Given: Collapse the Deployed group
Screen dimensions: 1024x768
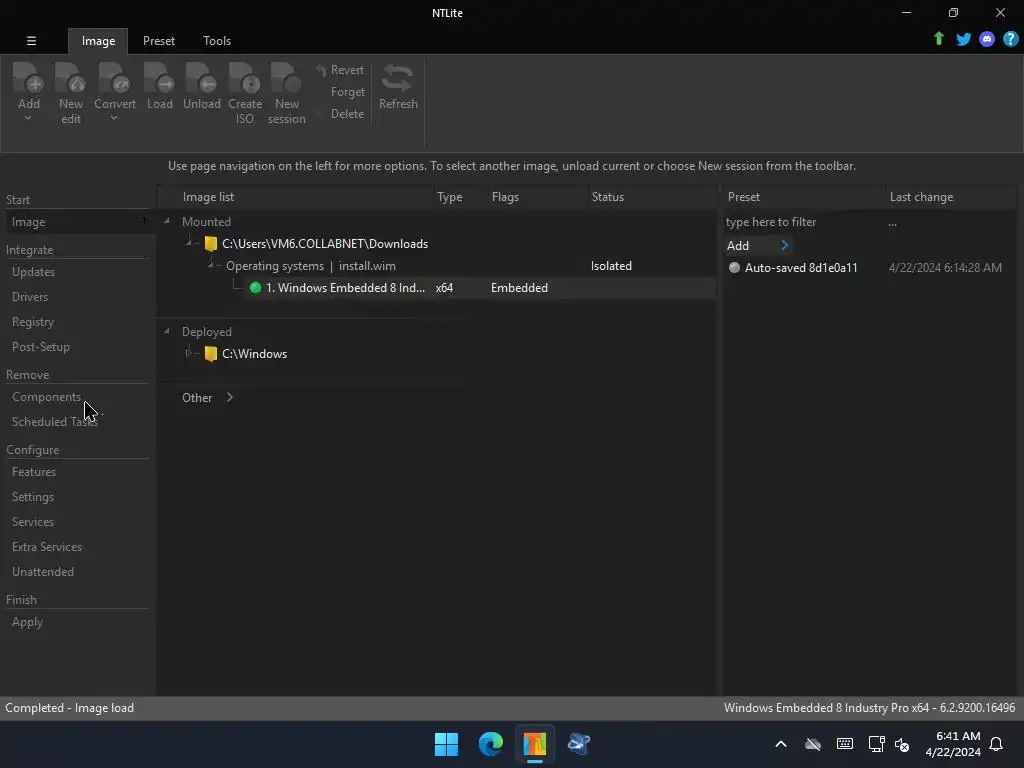Looking at the screenshot, I should (167, 331).
